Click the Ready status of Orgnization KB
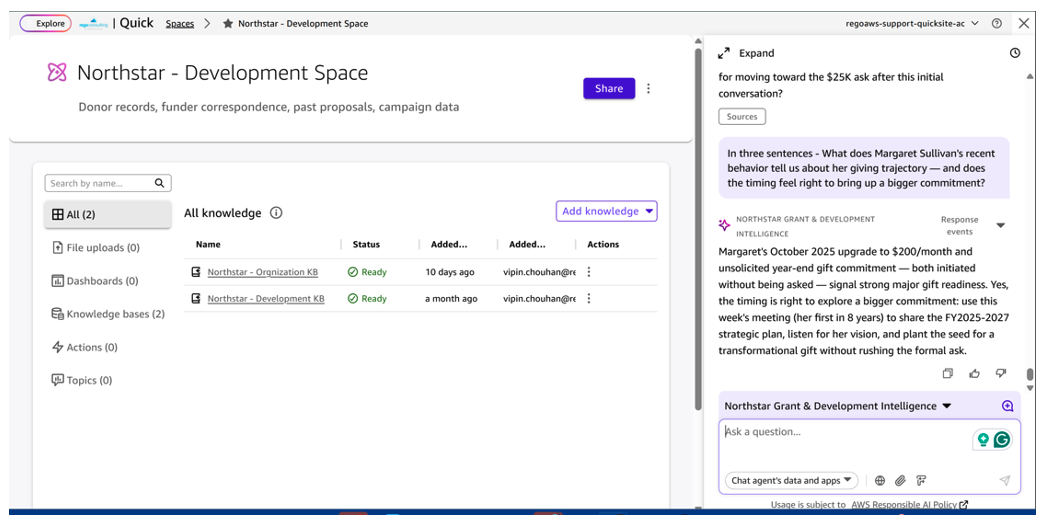 tap(367, 272)
